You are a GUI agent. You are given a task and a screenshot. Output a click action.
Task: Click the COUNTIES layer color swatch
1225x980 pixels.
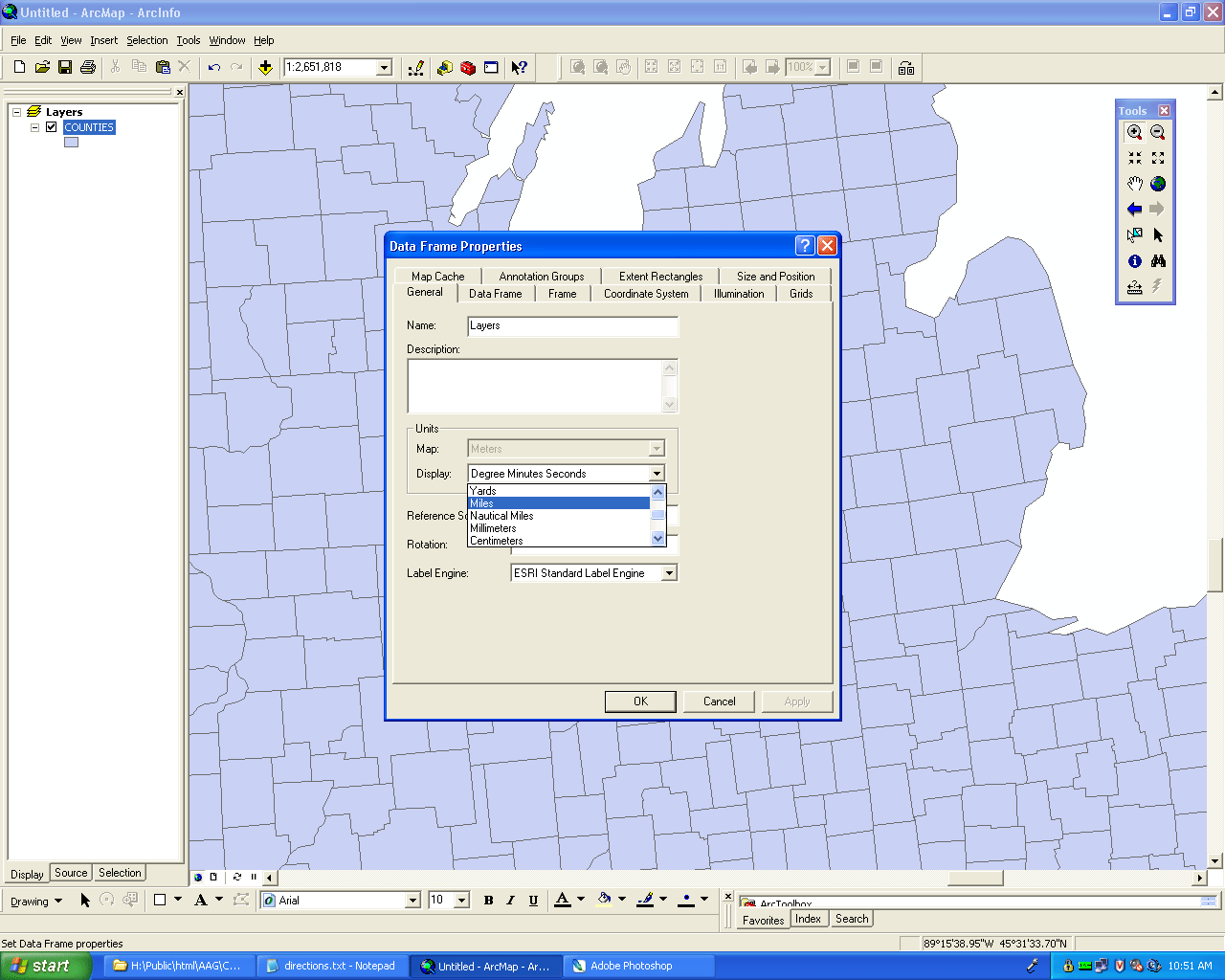point(71,143)
